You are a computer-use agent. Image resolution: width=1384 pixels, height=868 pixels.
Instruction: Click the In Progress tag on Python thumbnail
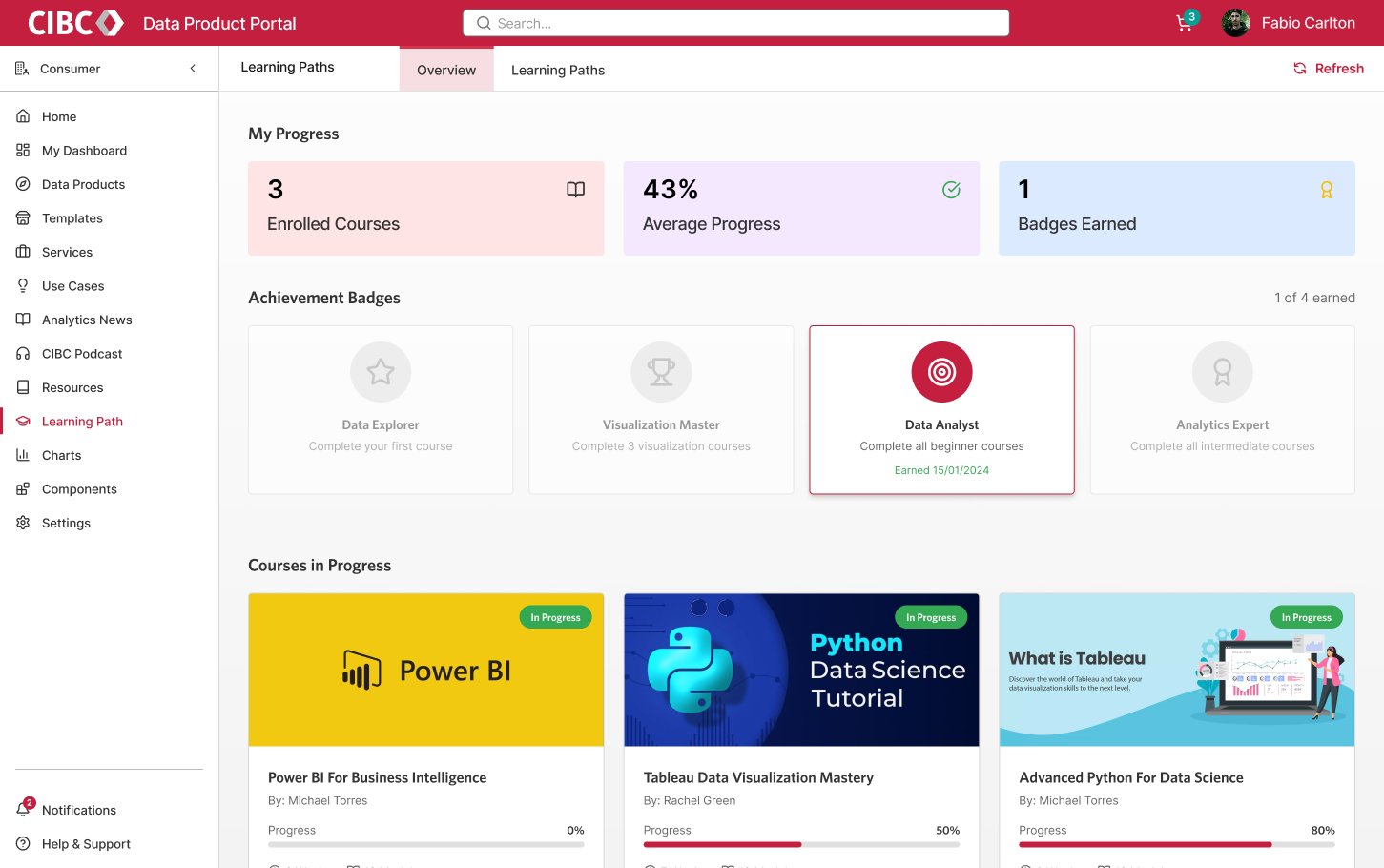[931, 617]
